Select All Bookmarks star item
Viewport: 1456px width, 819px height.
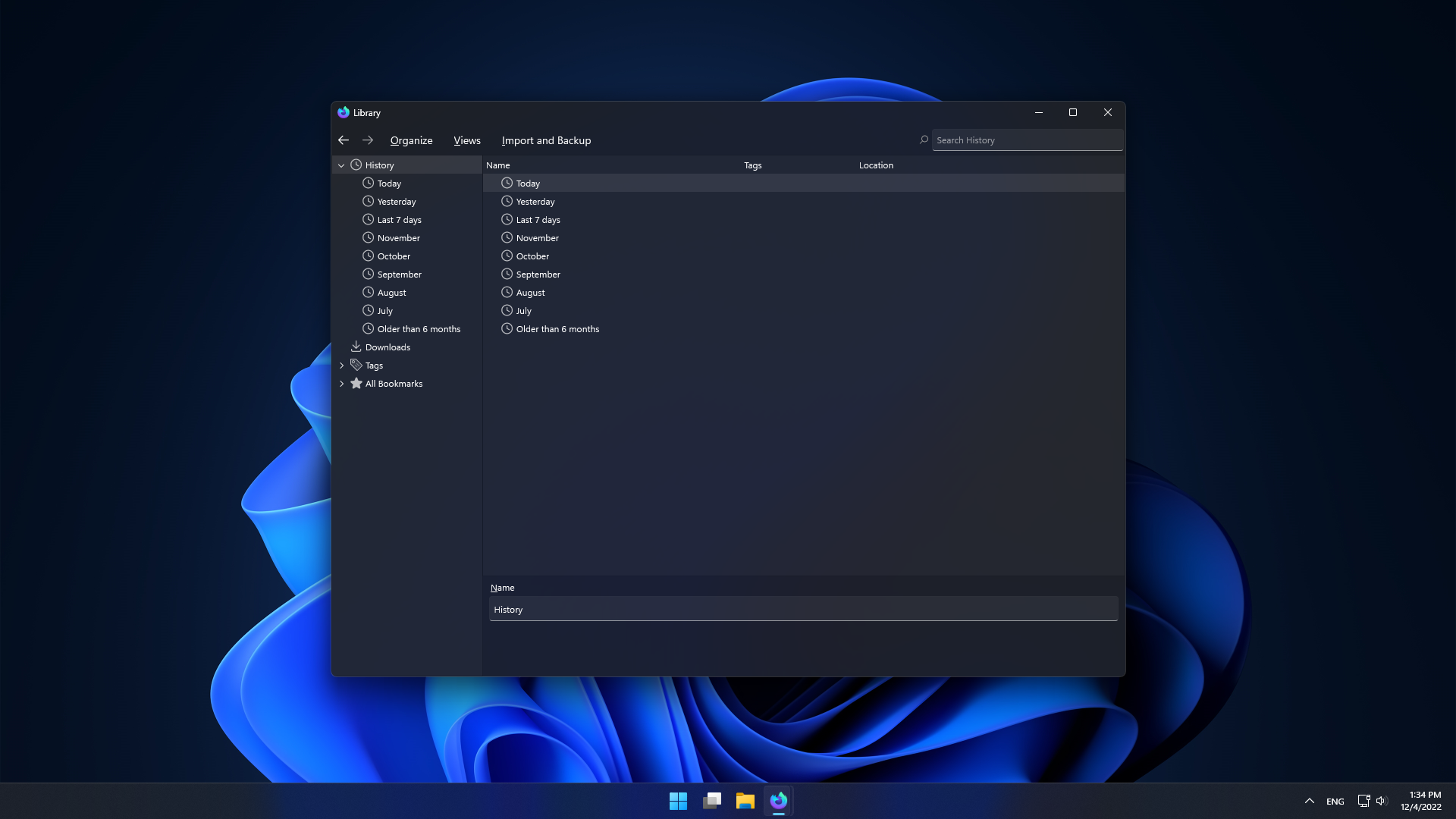394,384
